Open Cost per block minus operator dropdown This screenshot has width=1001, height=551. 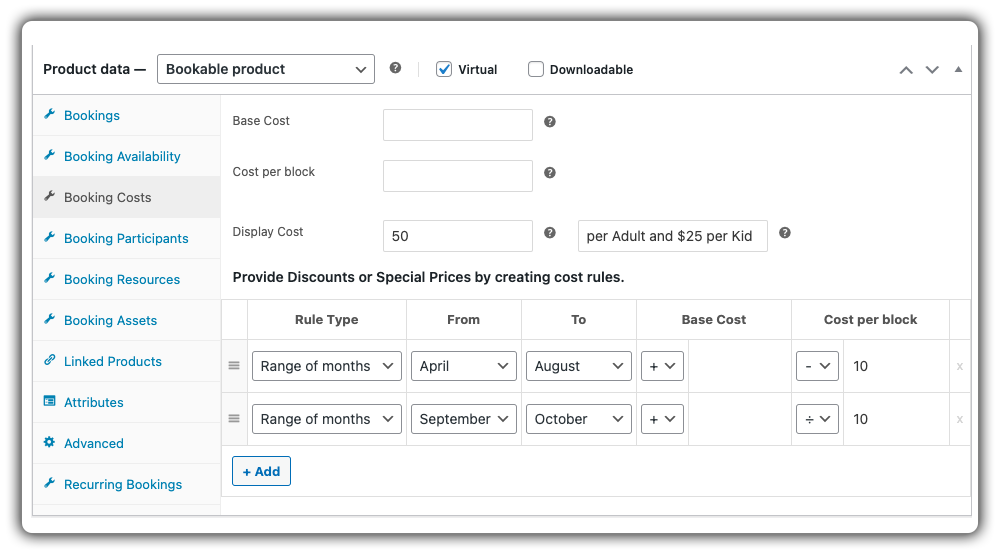point(817,366)
